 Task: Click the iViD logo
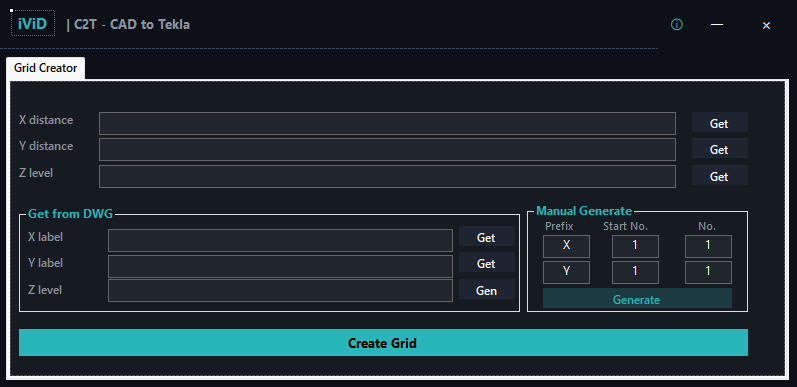[33, 23]
